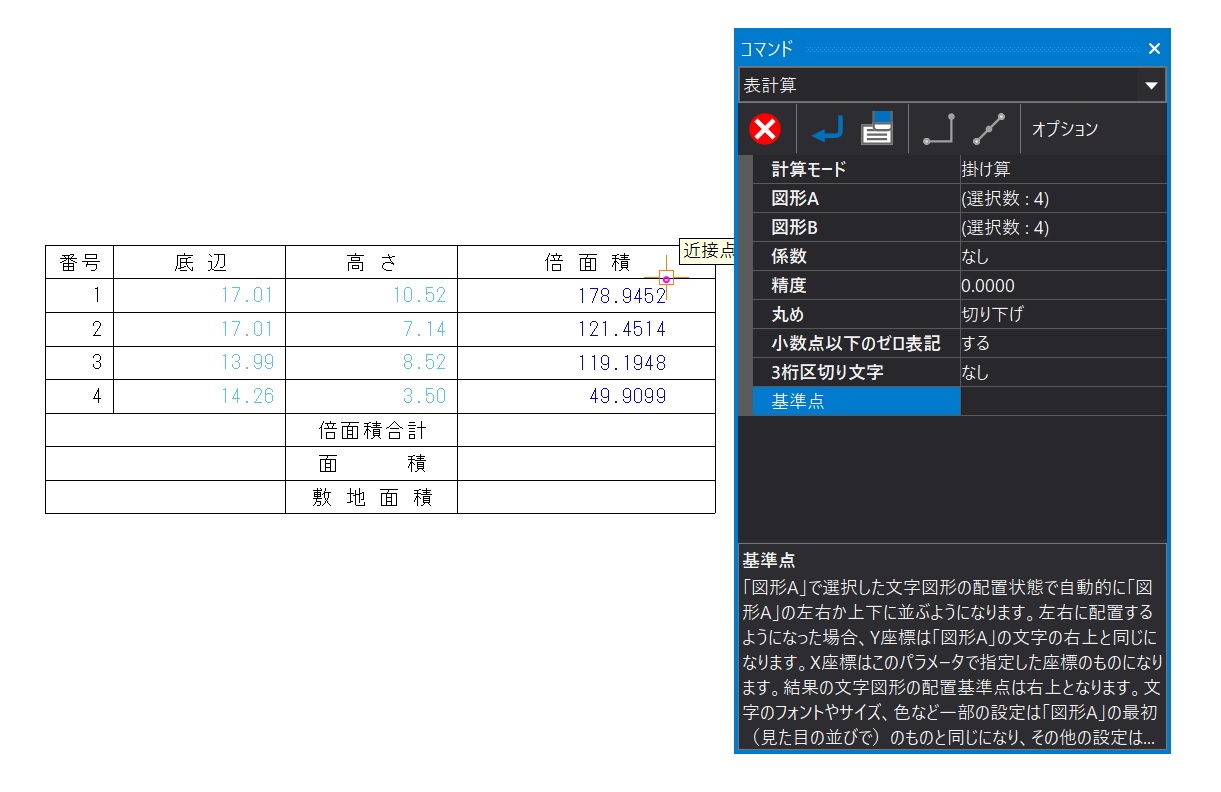This screenshot has height=792, width=1221.
Task: Click the blue Enter arrow icon
Action: (x=826, y=129)
